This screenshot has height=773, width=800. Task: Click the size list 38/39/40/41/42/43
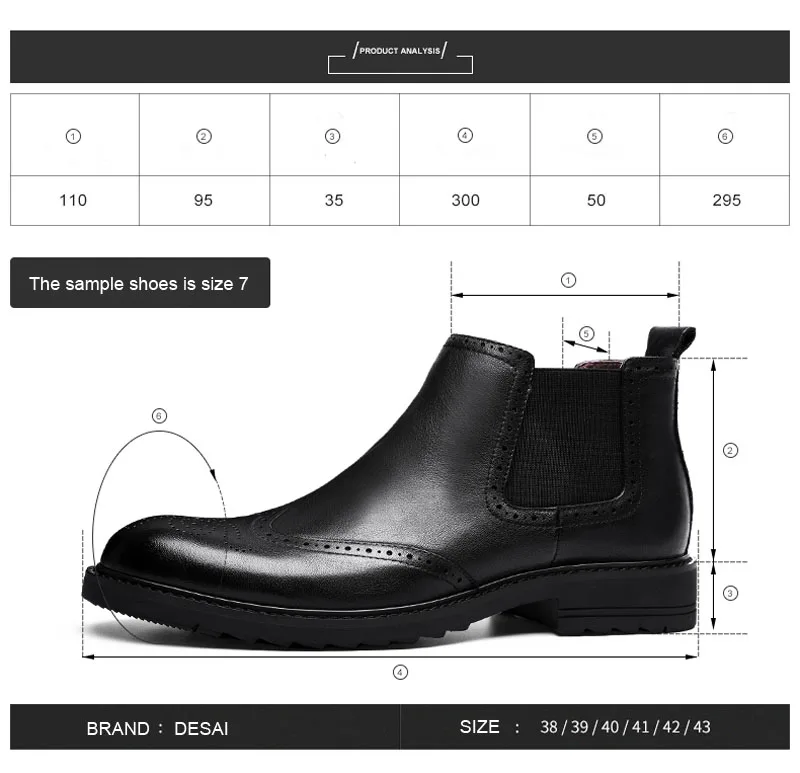click(625, 727)
